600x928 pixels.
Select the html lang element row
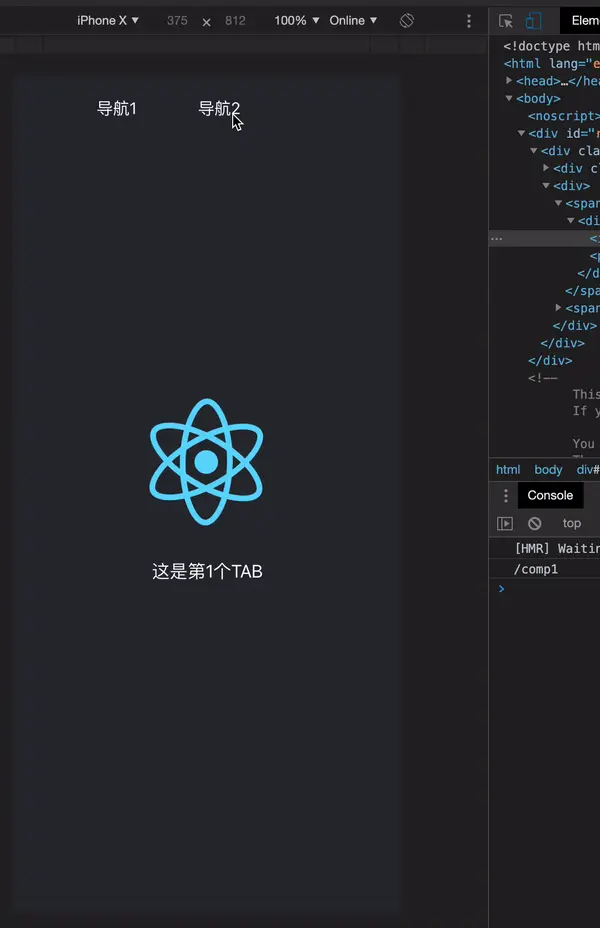pyautogui.click(x=551, y=63)
